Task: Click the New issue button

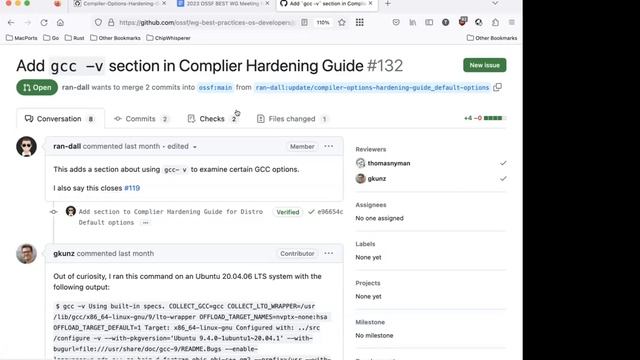Action: point(484,65)
